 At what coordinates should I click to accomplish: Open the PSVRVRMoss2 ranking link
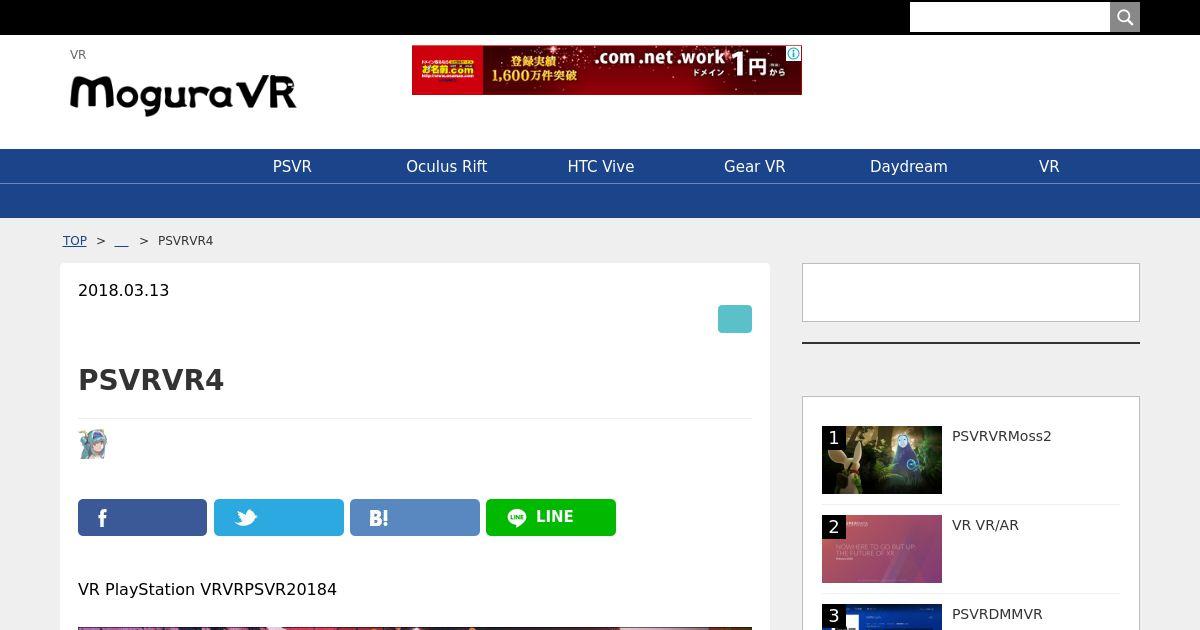(x=1002, y=436)
